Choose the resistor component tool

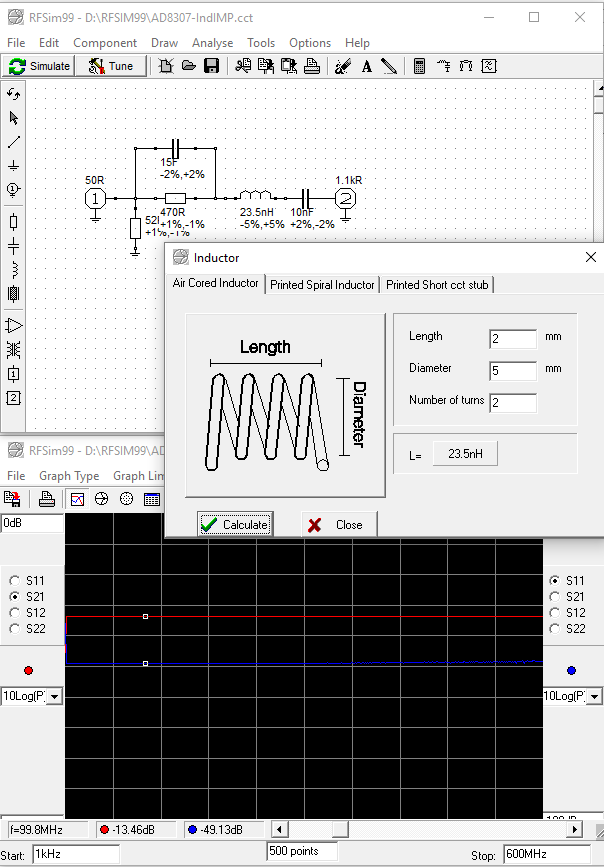tap(14, 220)
